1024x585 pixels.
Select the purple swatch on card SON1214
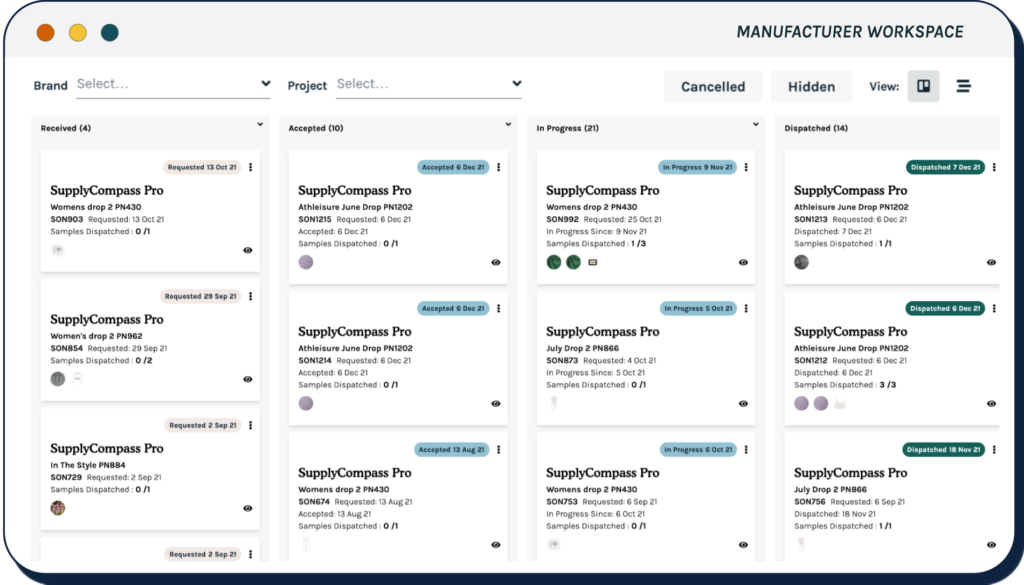(306, 403)
